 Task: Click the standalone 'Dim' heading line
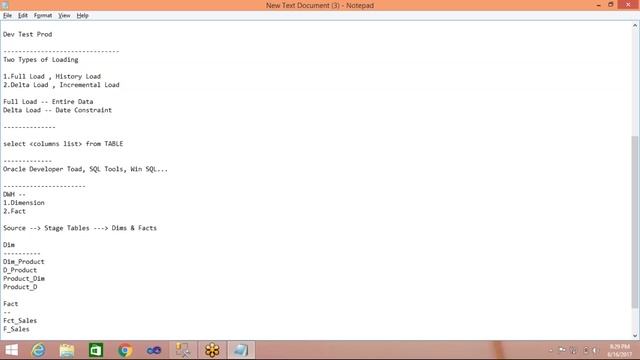point(9,245)
